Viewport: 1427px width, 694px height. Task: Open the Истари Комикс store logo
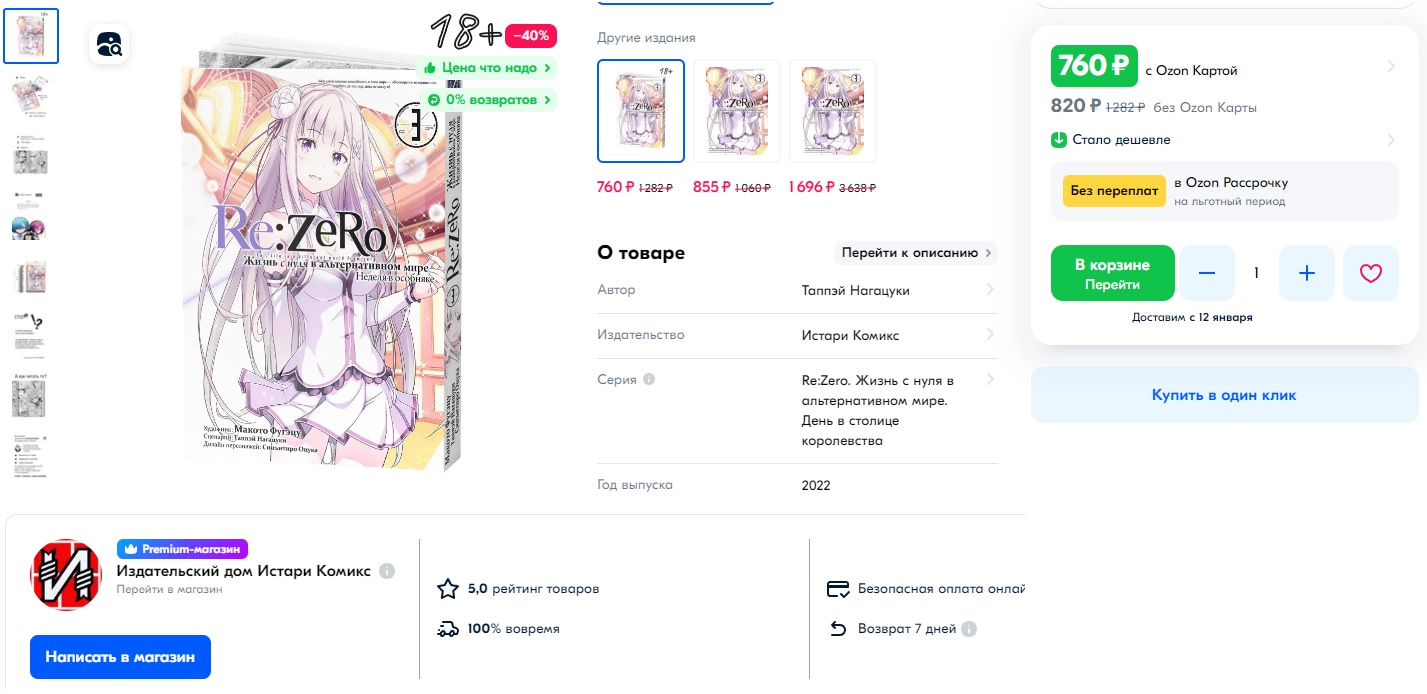pos(66,575)
